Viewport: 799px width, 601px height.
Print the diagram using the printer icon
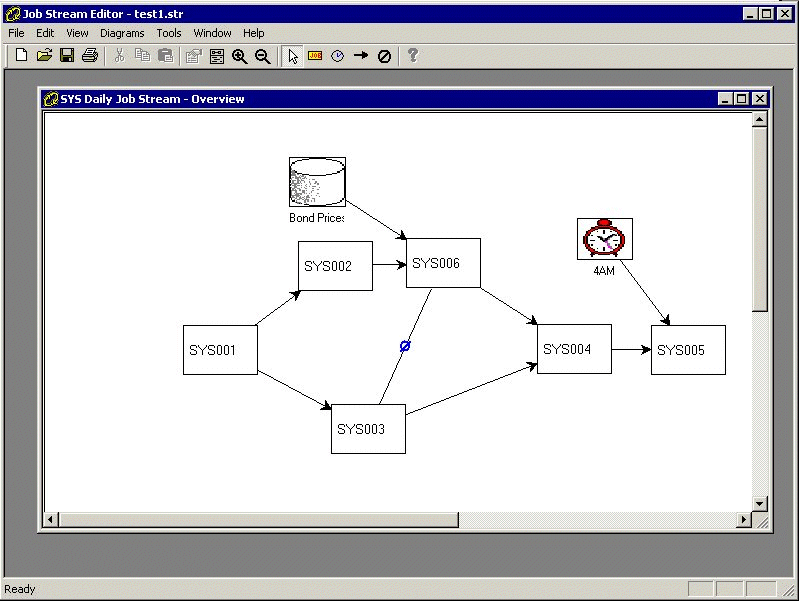point(90,56)
